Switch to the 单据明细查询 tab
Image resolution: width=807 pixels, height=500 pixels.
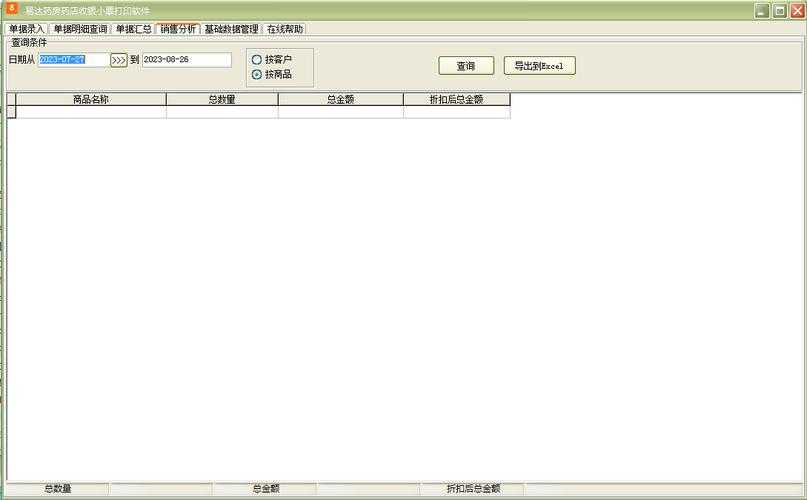(x=80, y=29)
